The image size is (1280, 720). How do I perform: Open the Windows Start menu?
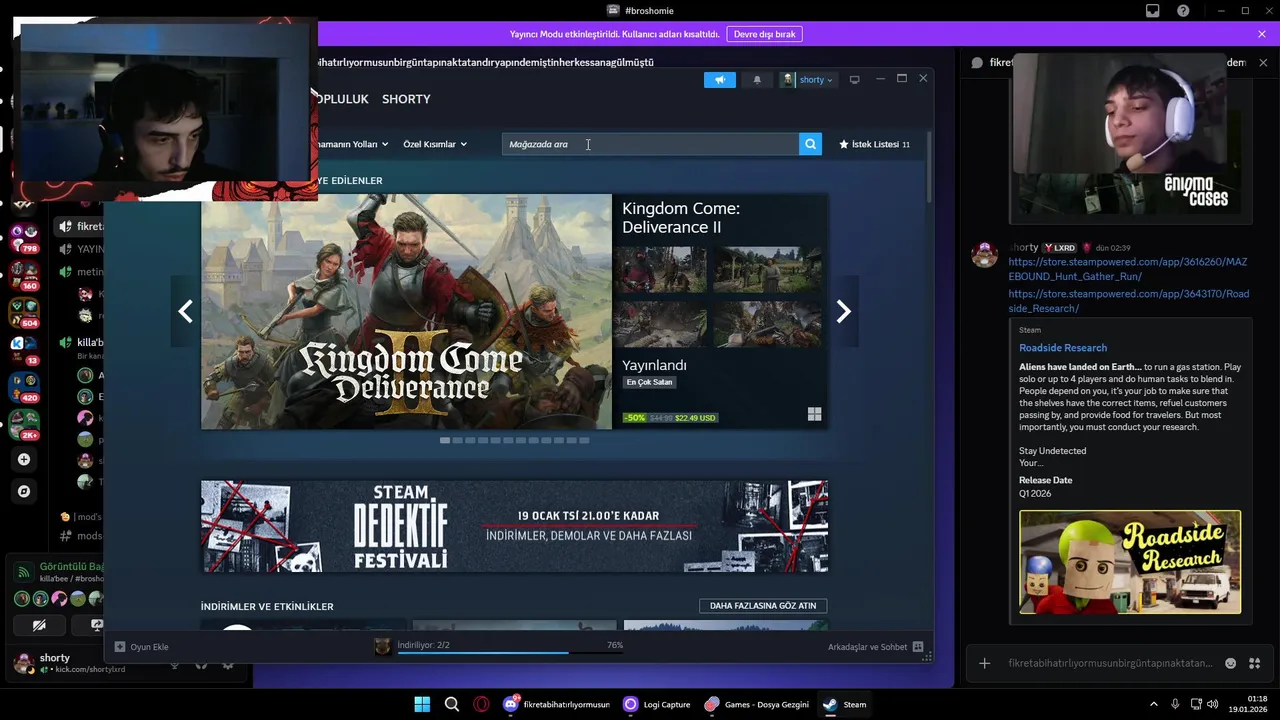(x=422, y=704)
